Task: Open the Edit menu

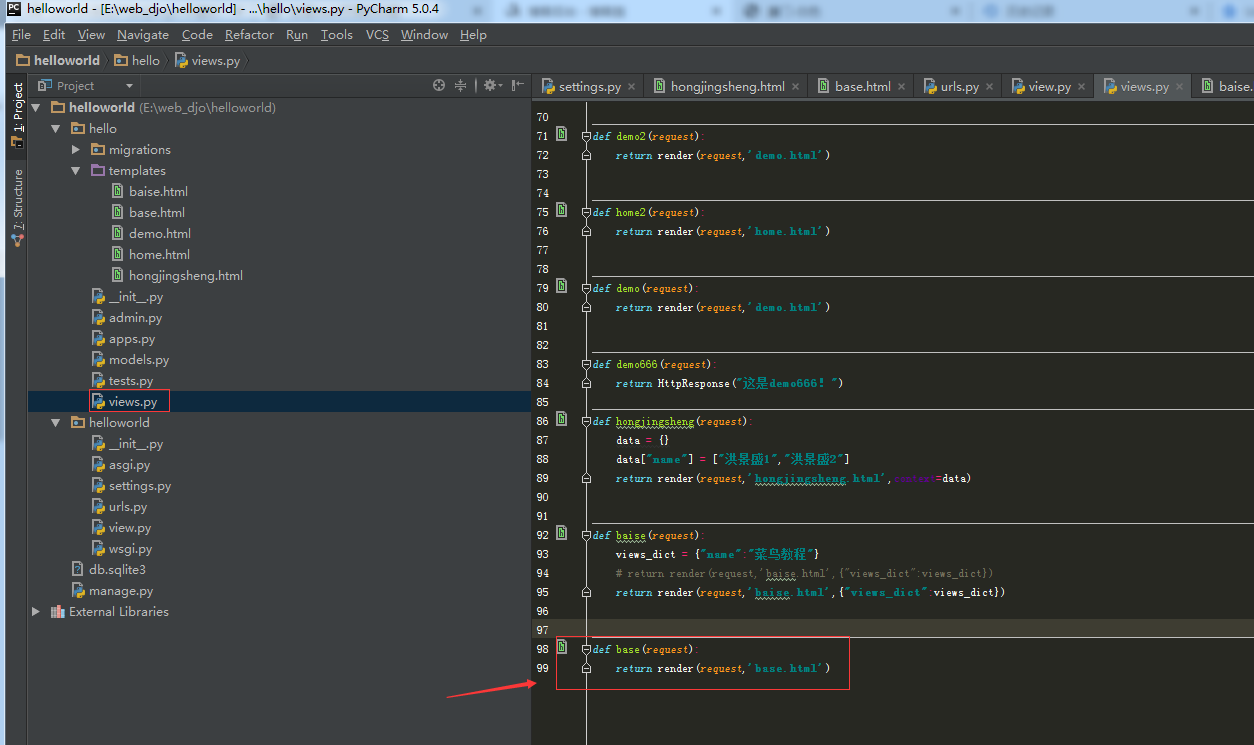Action: click(x=54, y=35)
